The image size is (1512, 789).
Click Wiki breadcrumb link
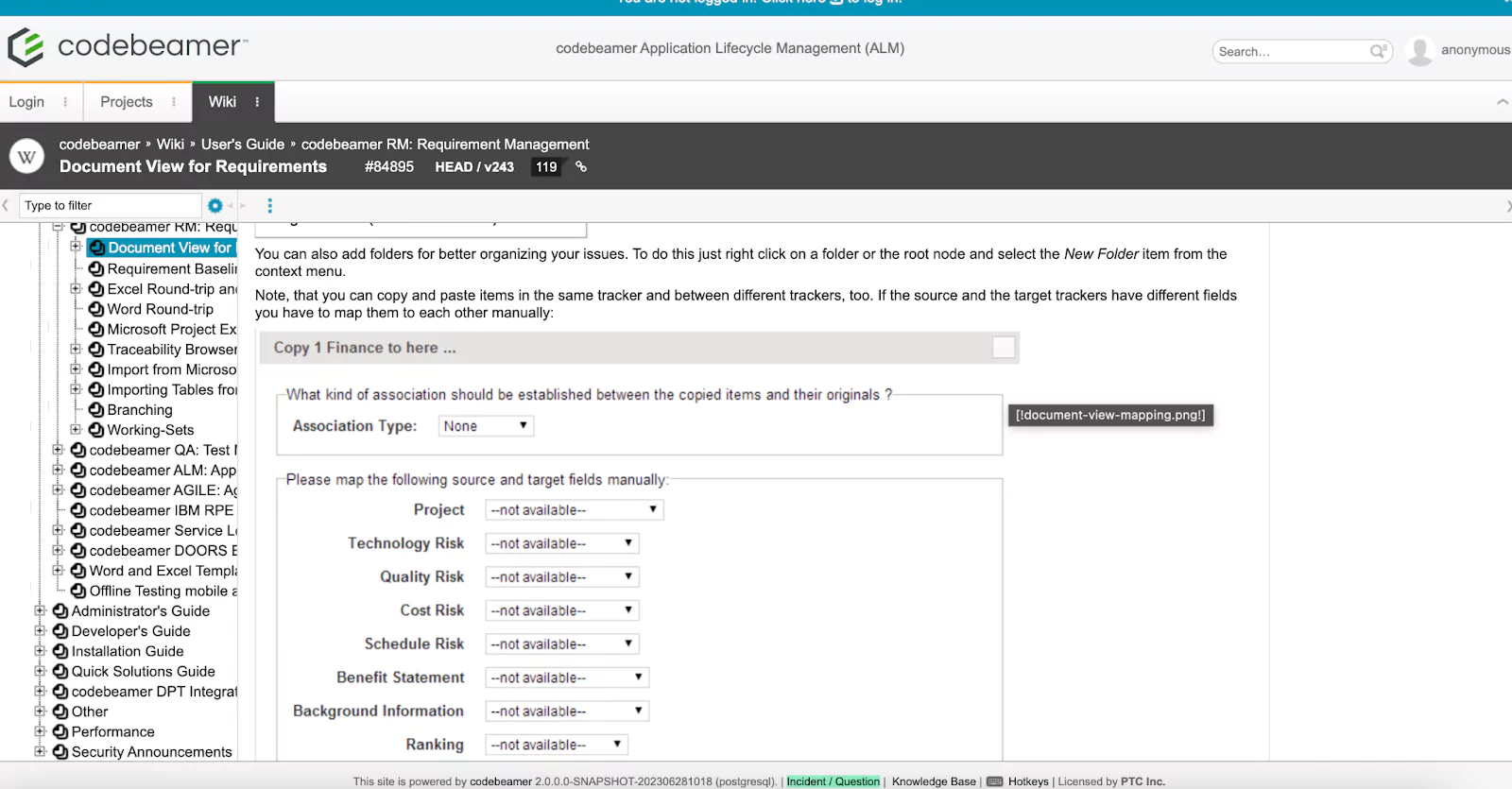[x=170, y=145]
